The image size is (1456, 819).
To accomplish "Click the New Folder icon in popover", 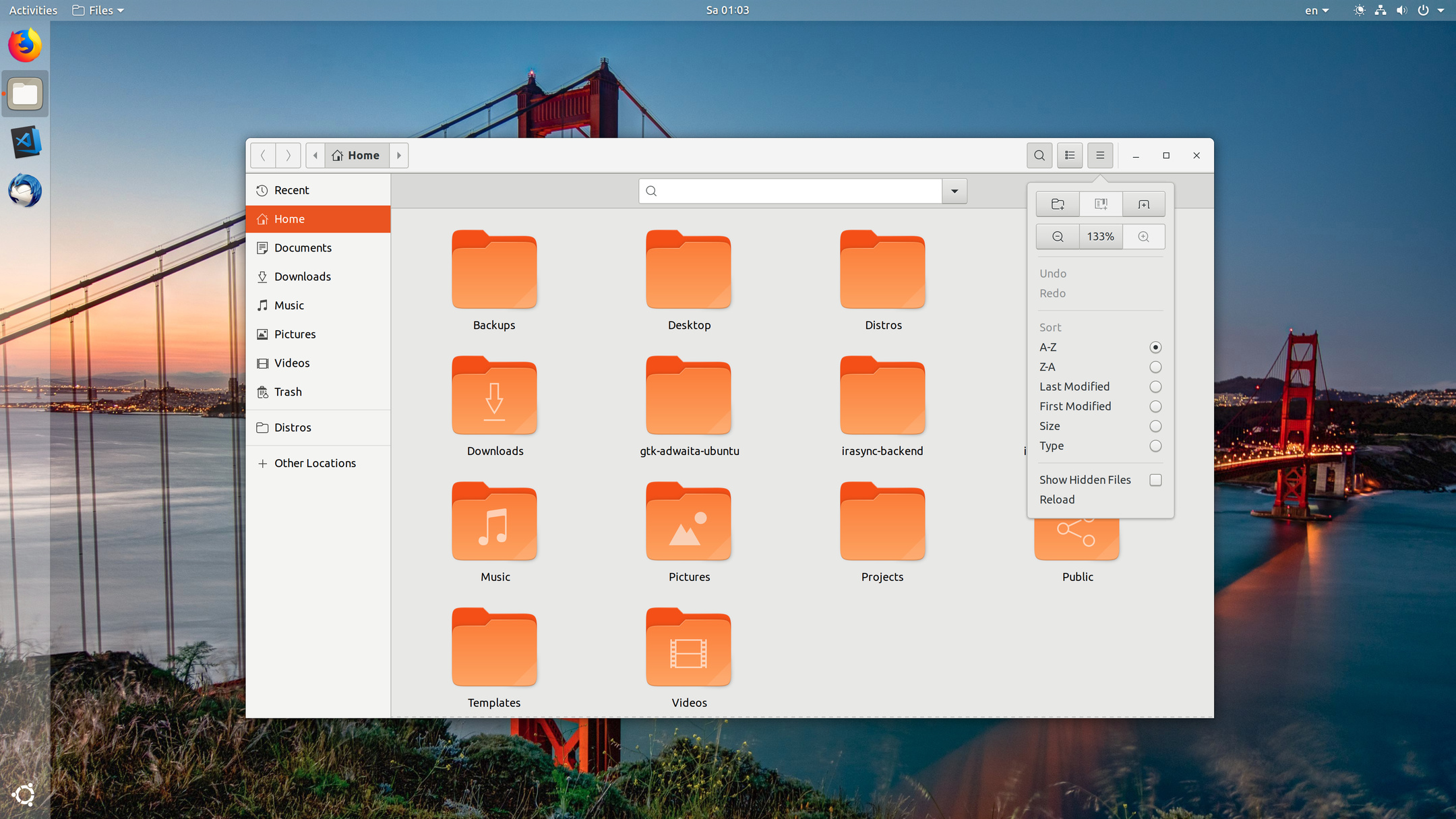I will 1058,204.
